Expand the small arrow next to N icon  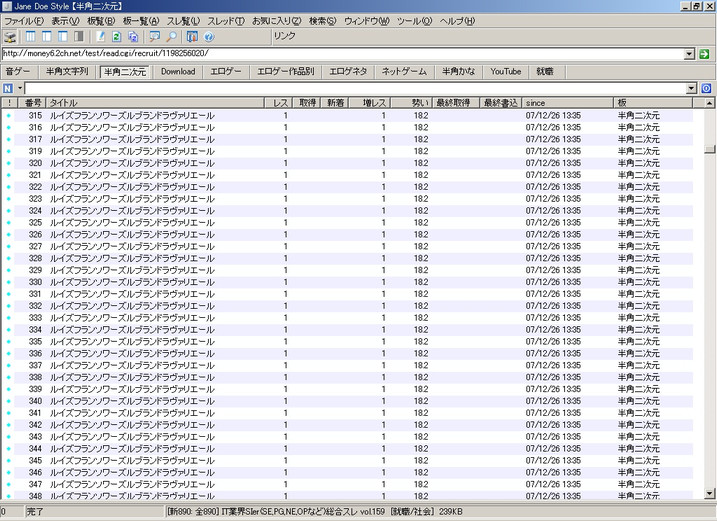point(20,88)
